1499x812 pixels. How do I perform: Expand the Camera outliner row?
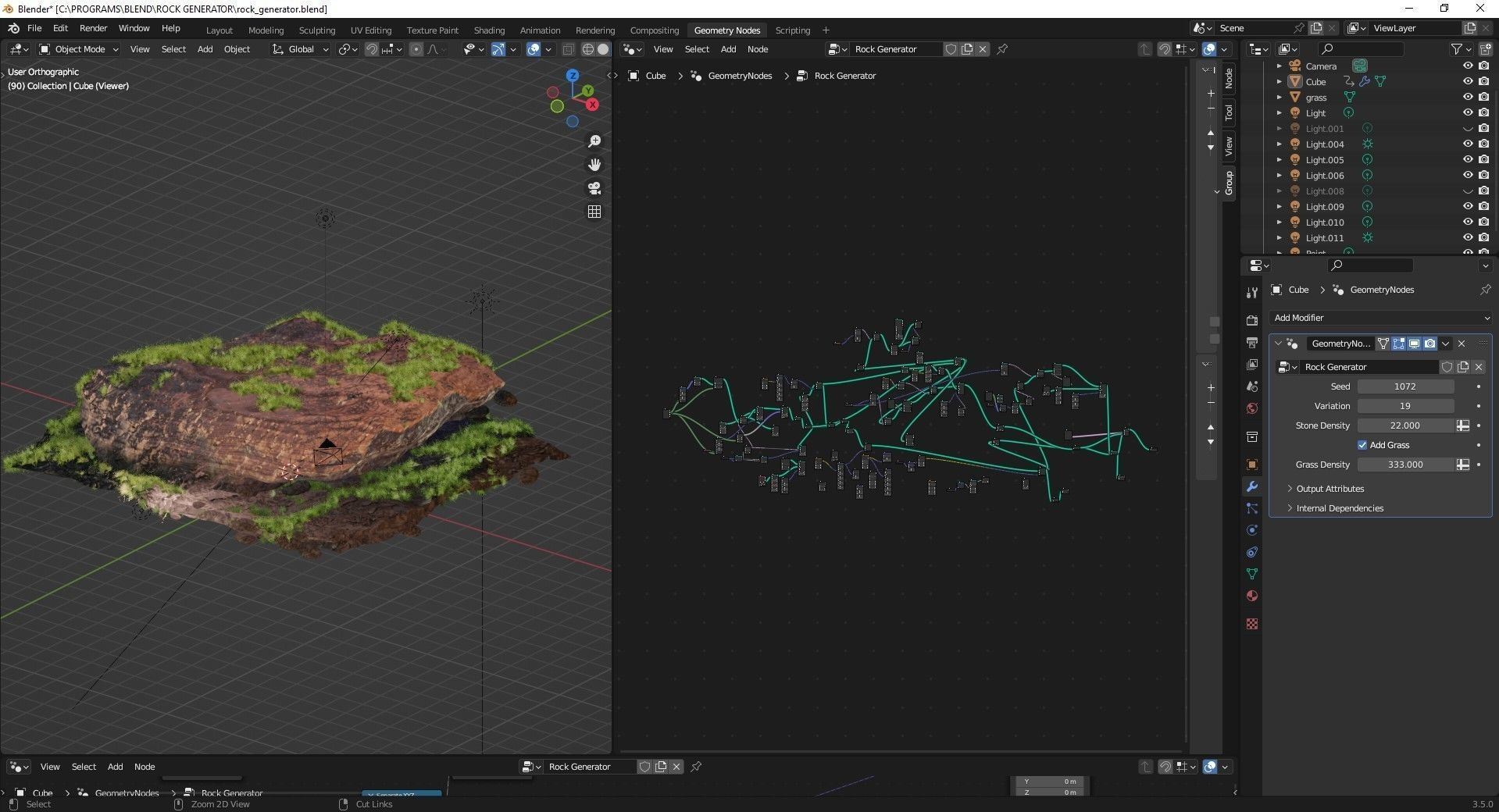[x=1280, y=66]
